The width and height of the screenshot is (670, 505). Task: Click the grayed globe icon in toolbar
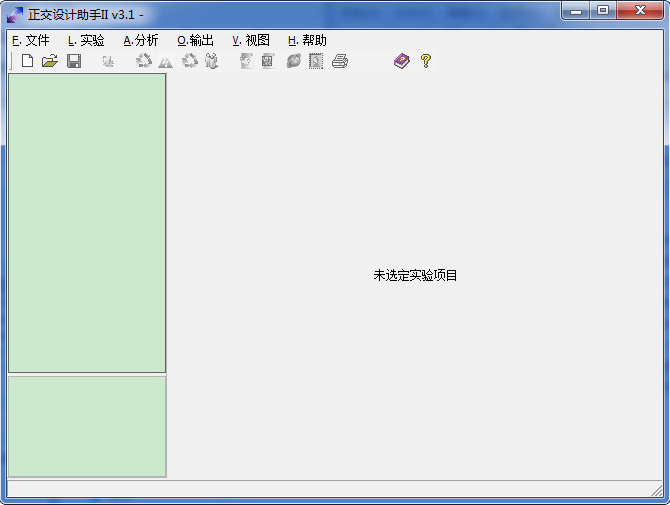click(293, 61)
